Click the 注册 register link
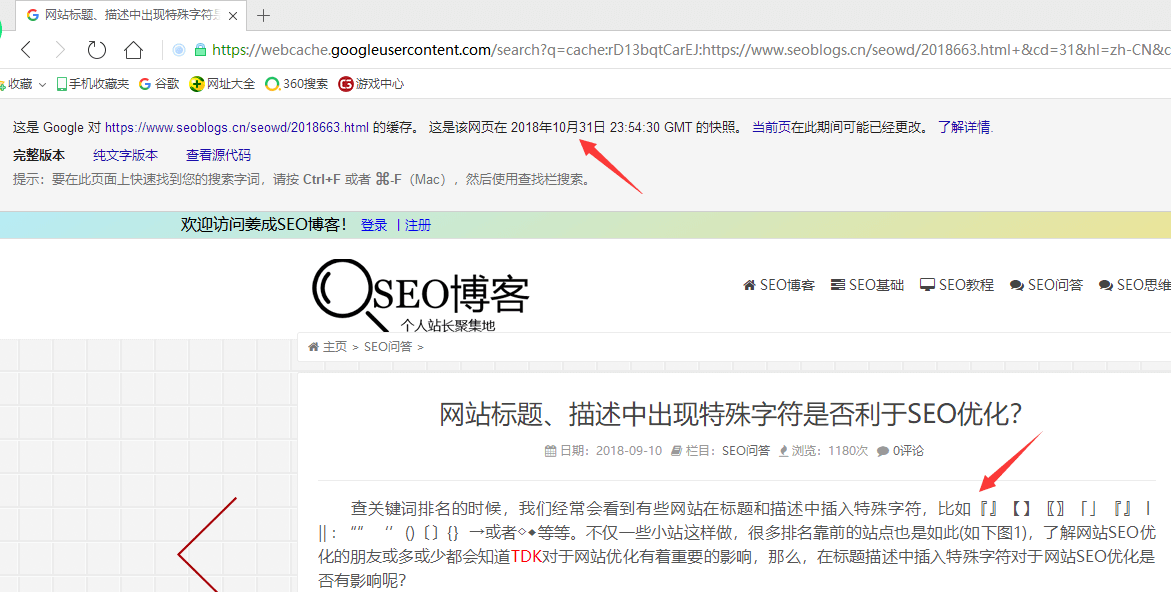The width and height of the screenshot is (1171, 592). coord(418,225)
